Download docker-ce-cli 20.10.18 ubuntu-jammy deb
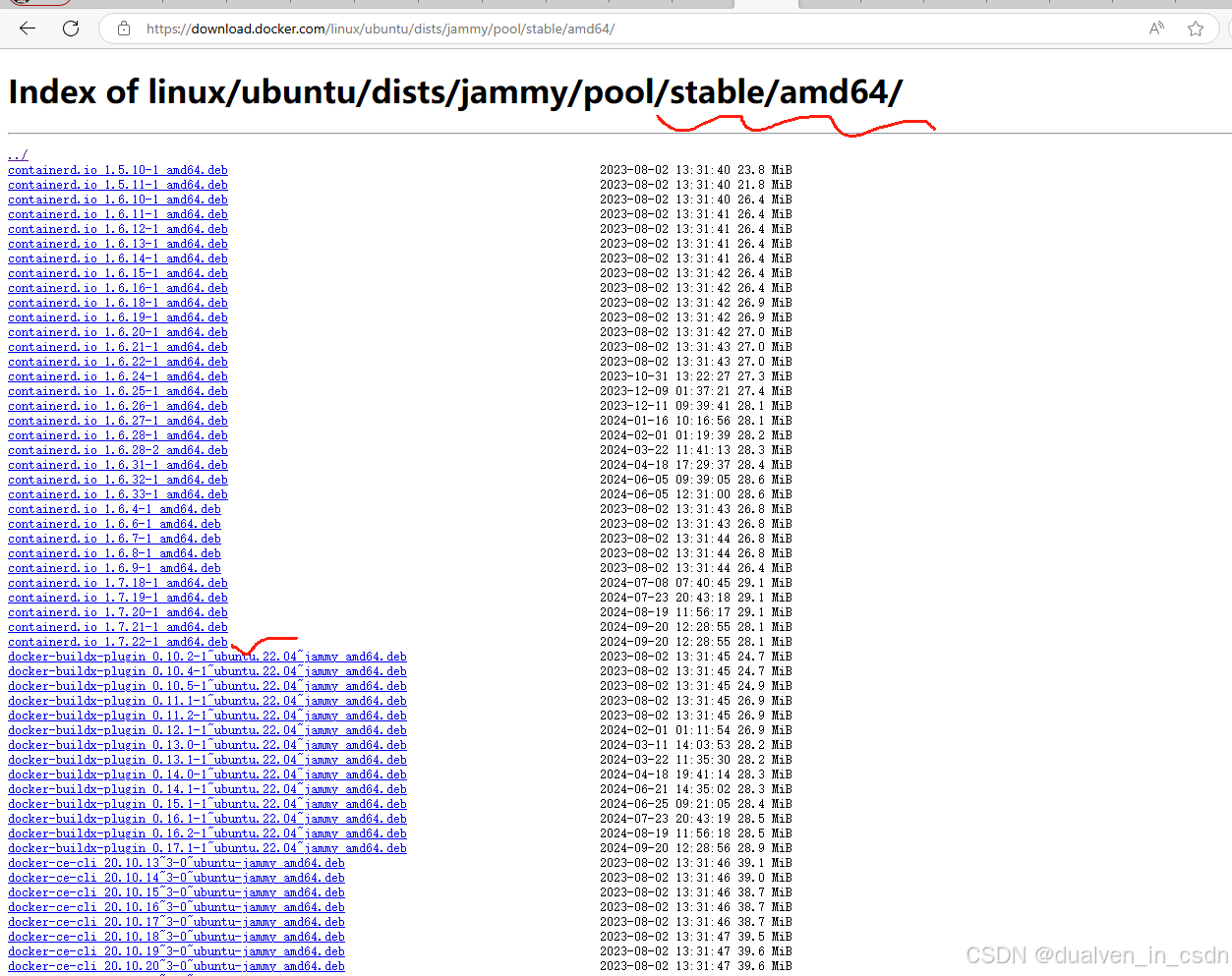 point(176,937)
